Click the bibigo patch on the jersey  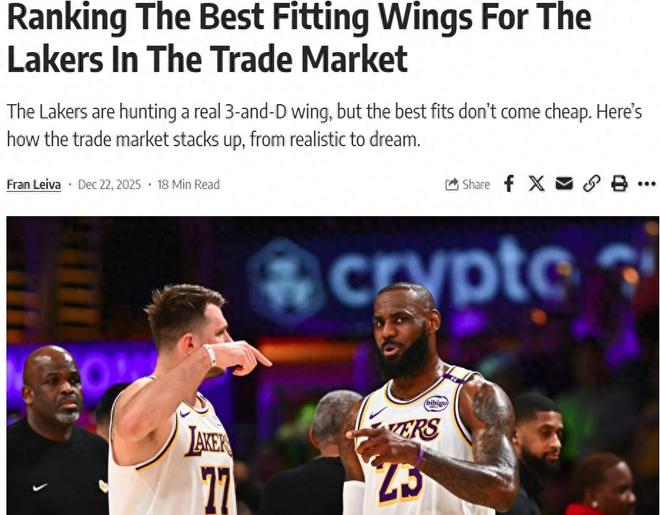coord(436,403)
